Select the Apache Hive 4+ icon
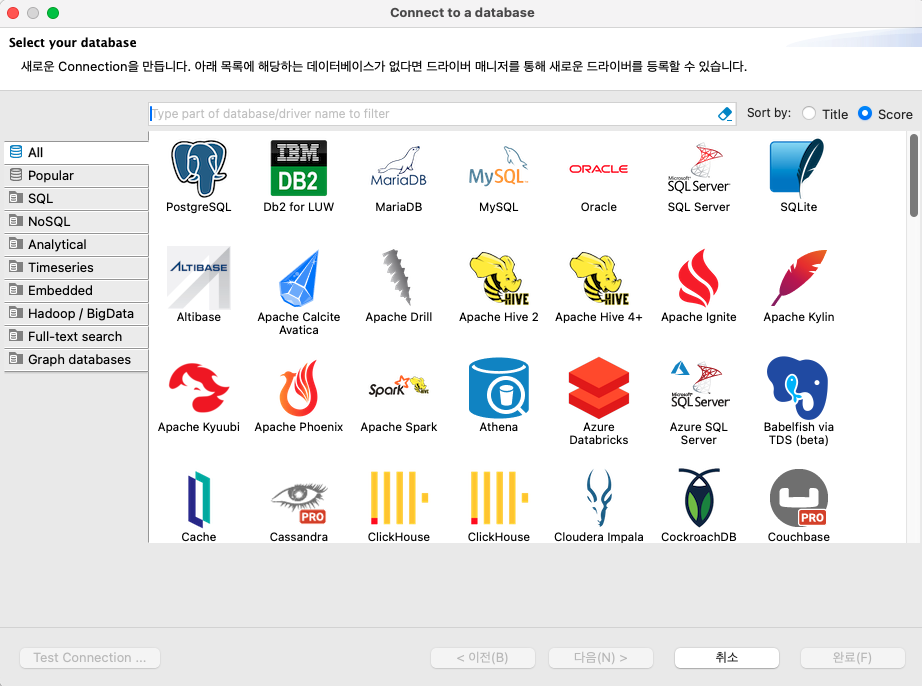 point(599,278)
